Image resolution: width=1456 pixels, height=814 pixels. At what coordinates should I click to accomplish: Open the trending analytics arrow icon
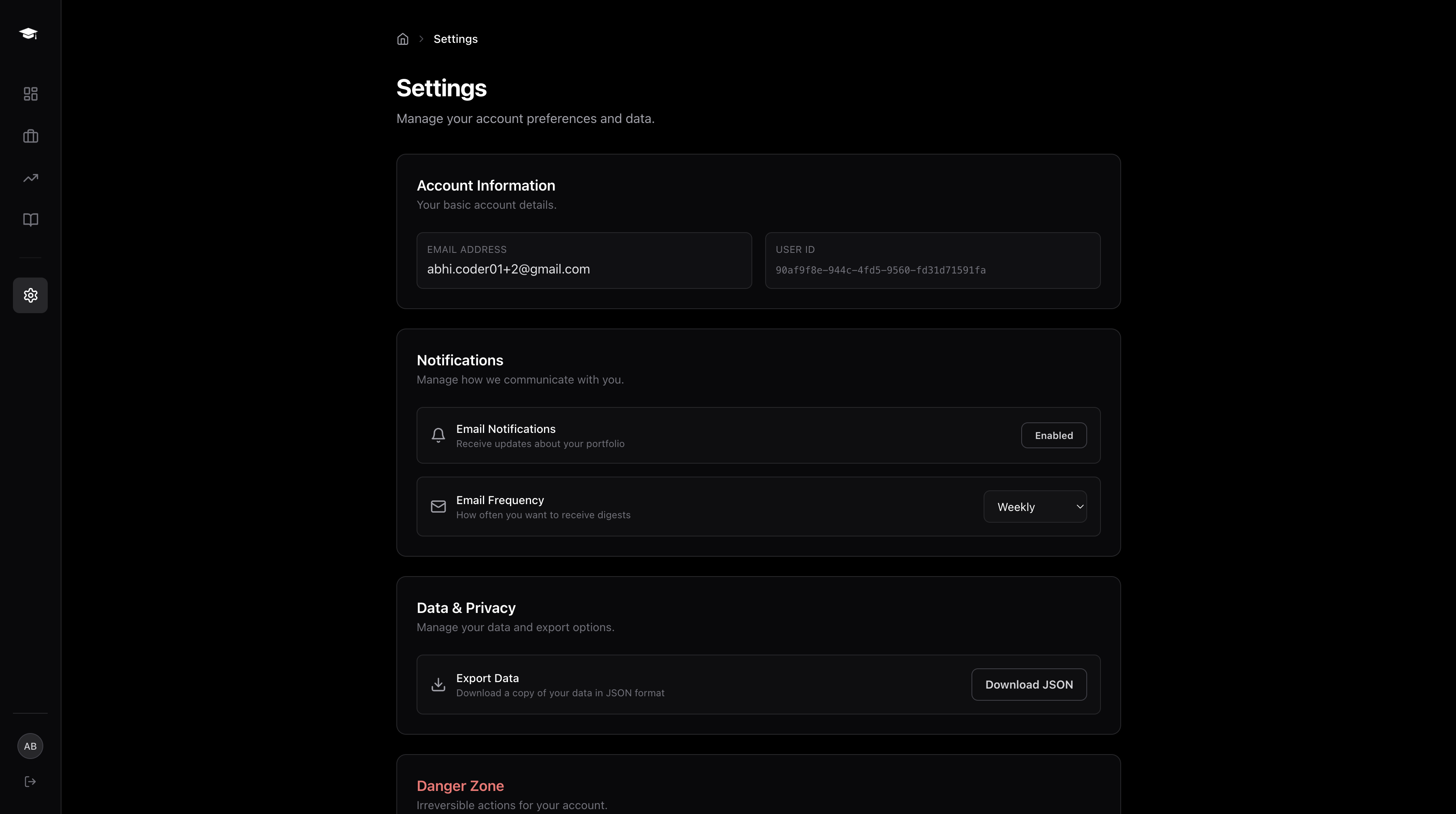point(30,178)
